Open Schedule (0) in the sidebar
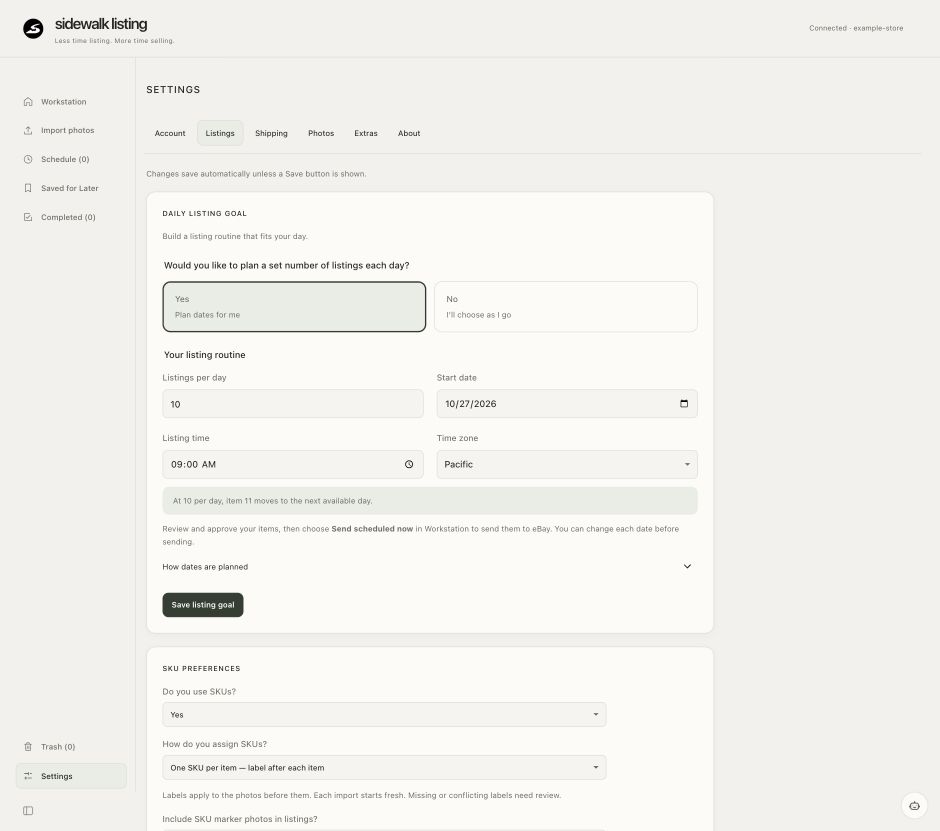This screenshot has height=831, width=940. pyautogui.click(x=71, y=159)
